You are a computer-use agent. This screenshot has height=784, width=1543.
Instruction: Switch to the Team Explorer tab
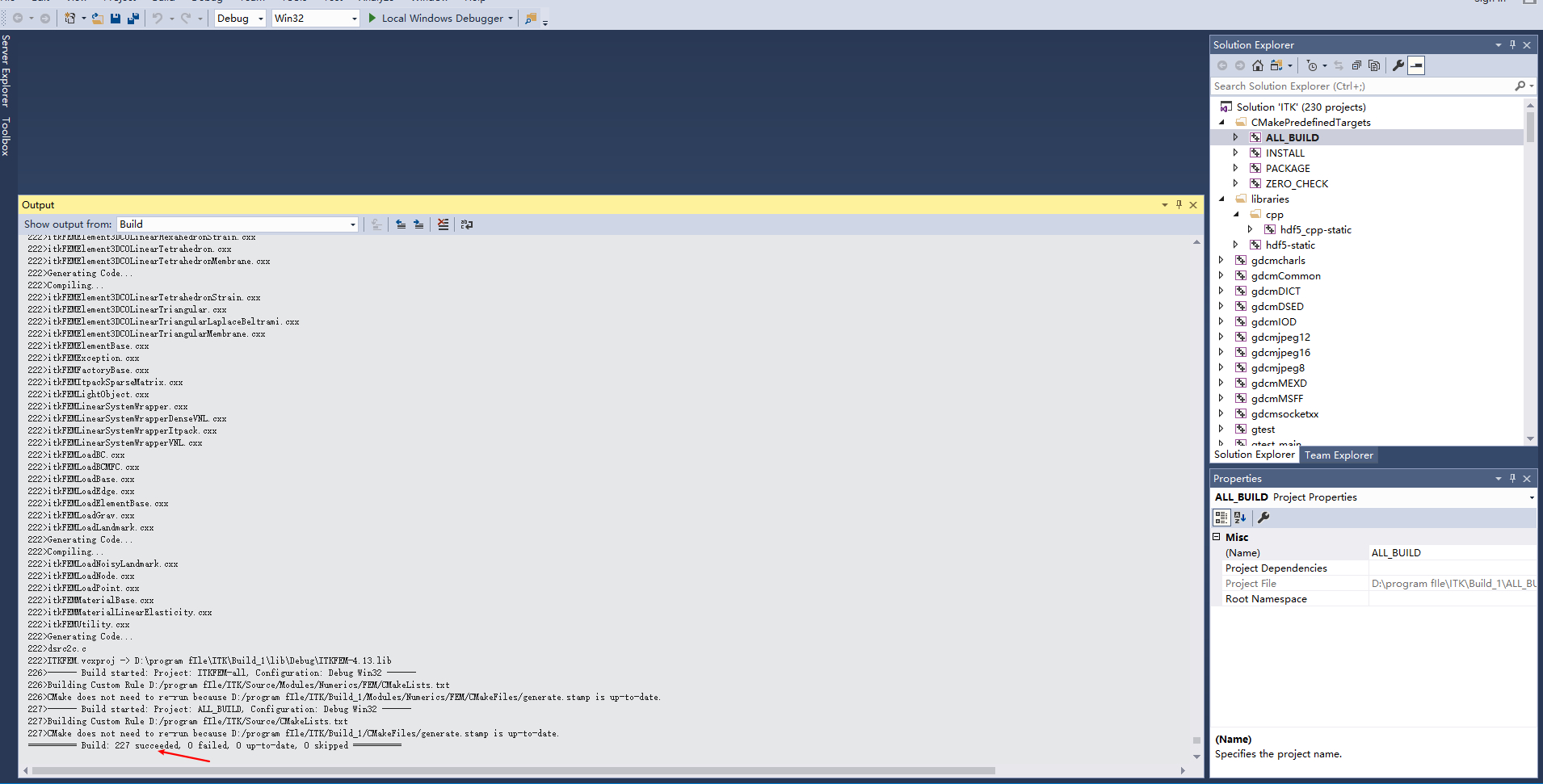pyautogui.click(x=1338, y=455)
